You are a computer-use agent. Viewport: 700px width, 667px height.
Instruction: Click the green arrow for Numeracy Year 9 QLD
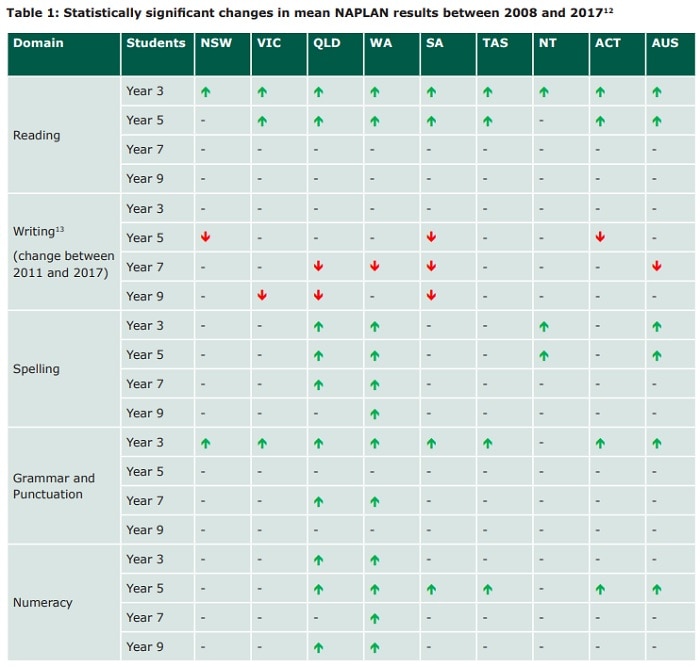318,647
